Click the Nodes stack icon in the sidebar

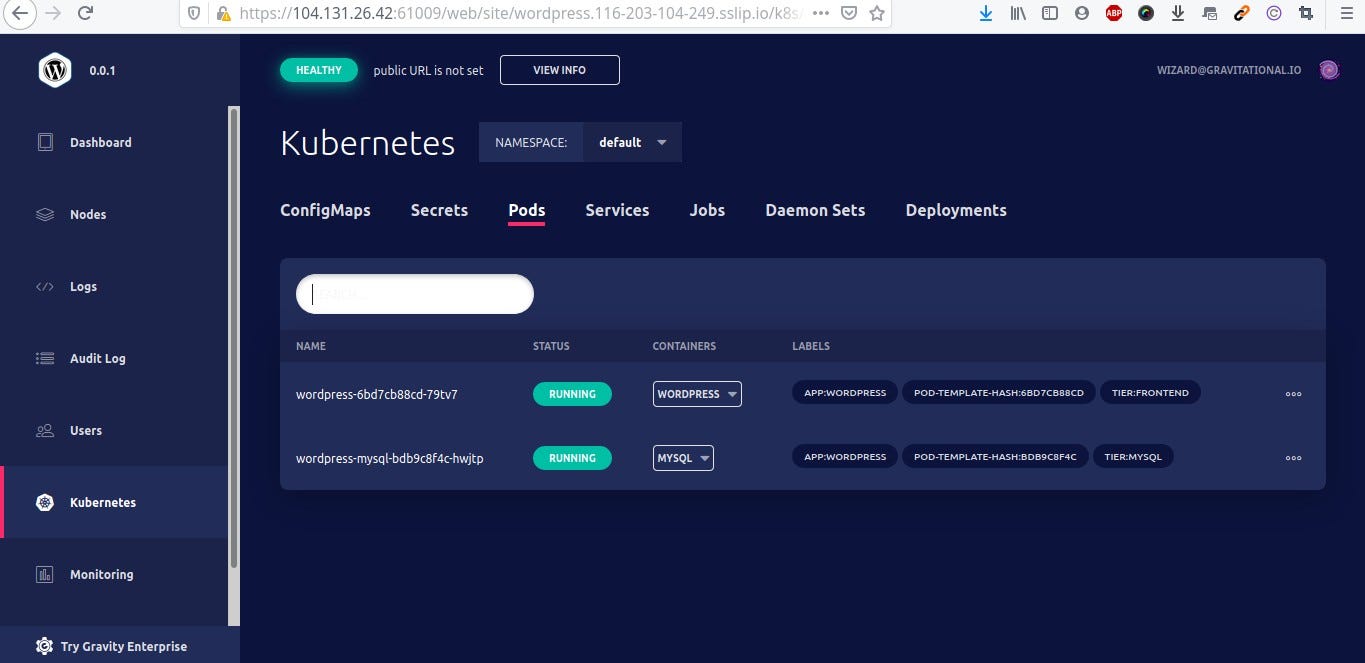(x=45, y=214)
